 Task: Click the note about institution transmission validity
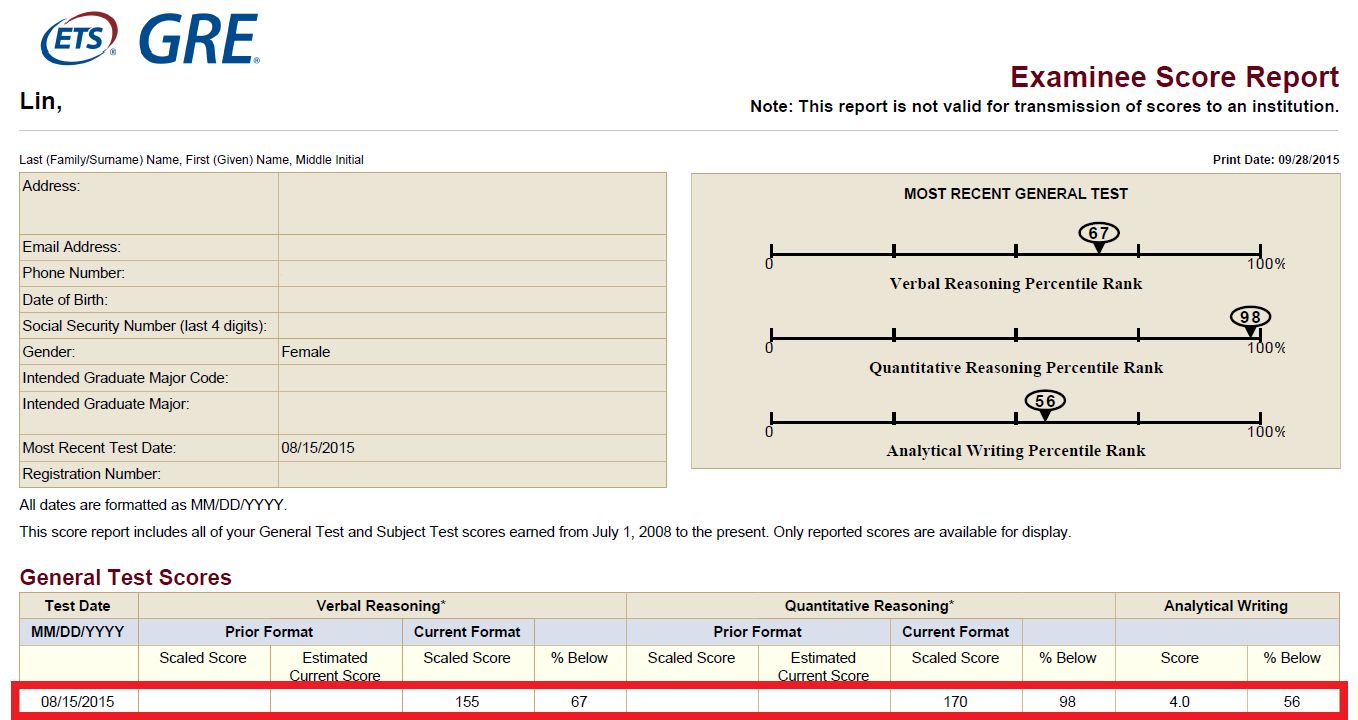1044,106
